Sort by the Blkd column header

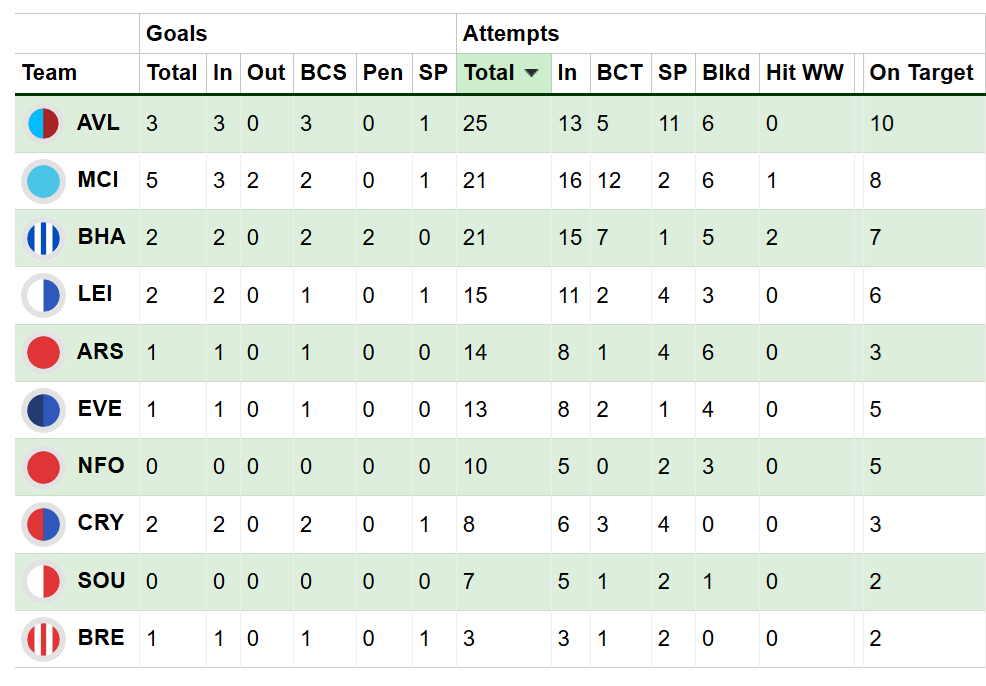point(726,73)
